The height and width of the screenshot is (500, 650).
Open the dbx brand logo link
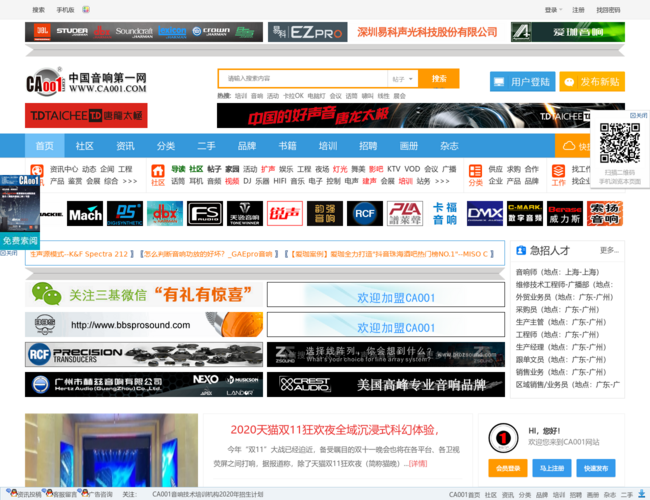coord(164,213)
